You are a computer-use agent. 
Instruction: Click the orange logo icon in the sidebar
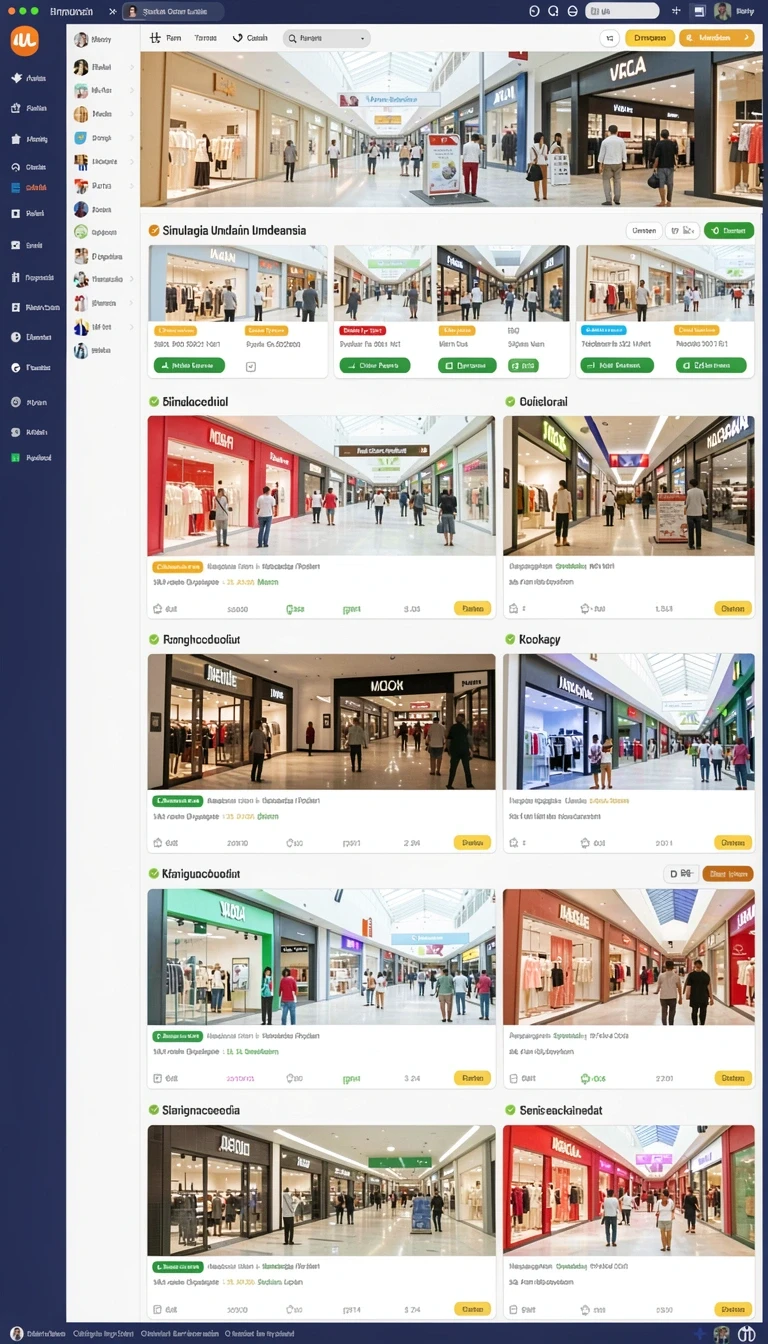tap(24, 40)
